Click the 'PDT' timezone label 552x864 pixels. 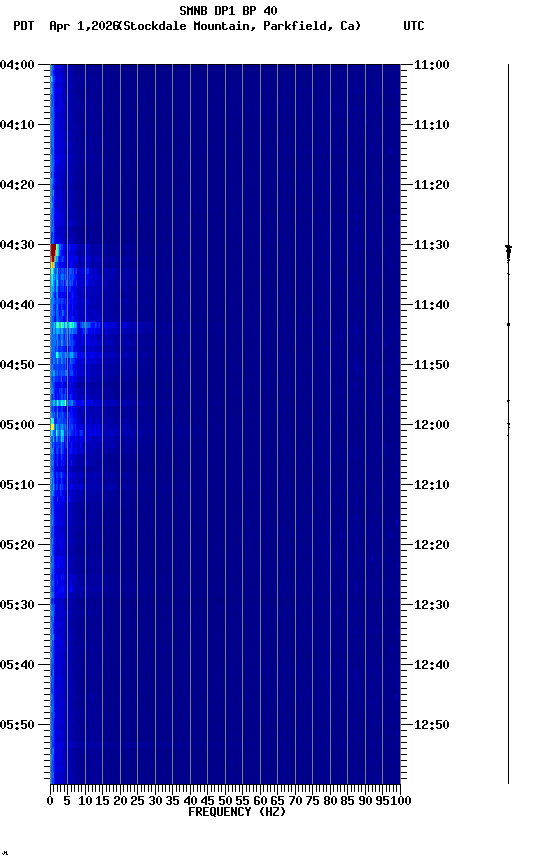[24, 26]
